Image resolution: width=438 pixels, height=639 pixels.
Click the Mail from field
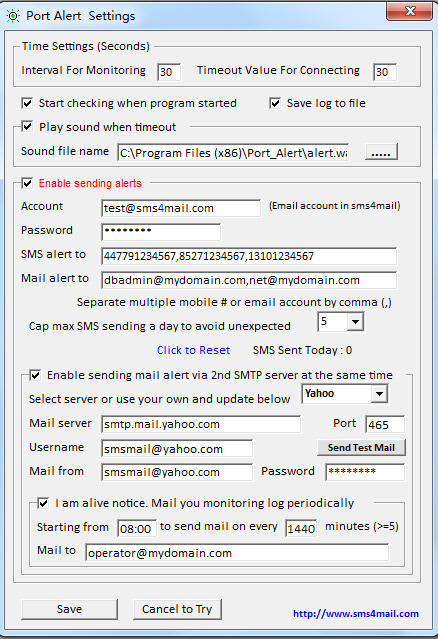(x=177, y=472)
